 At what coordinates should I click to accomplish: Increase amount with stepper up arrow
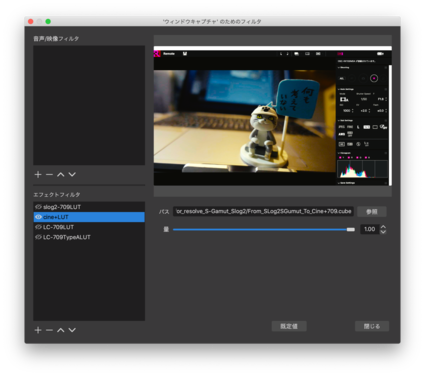tap(383, 227)
